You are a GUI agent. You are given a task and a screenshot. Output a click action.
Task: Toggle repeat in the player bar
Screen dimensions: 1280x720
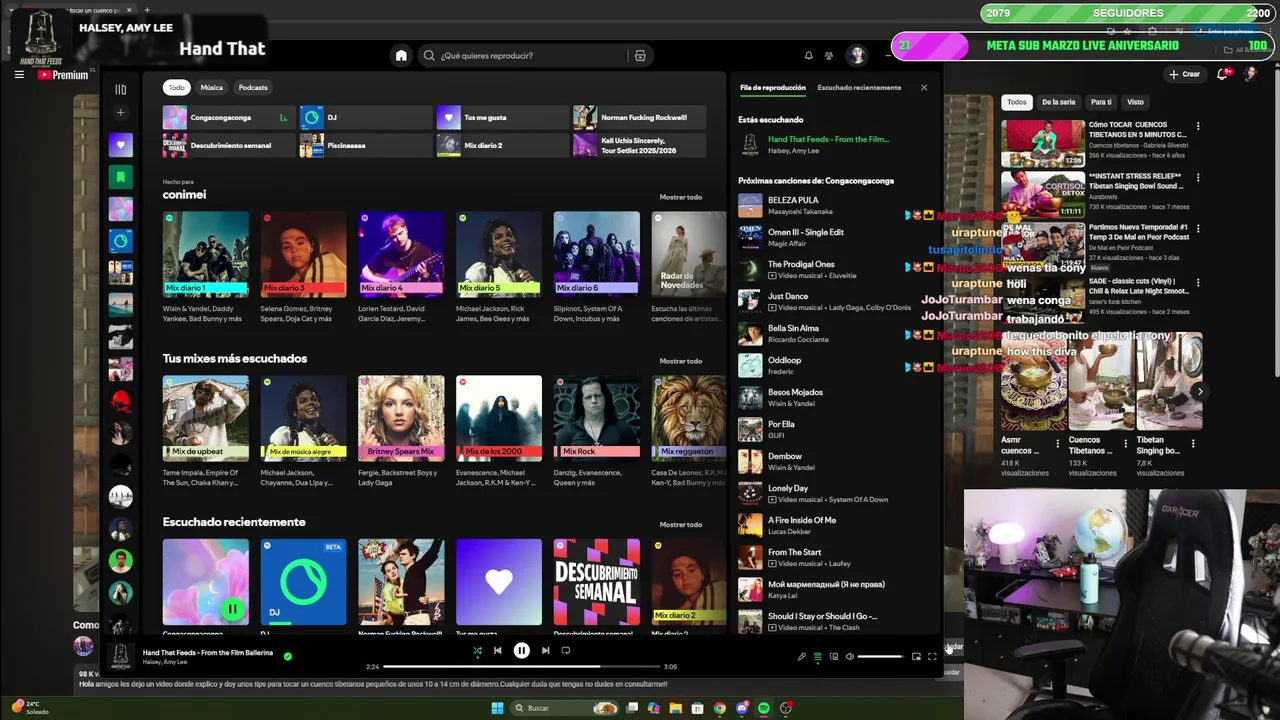click(x=565, y=651)
